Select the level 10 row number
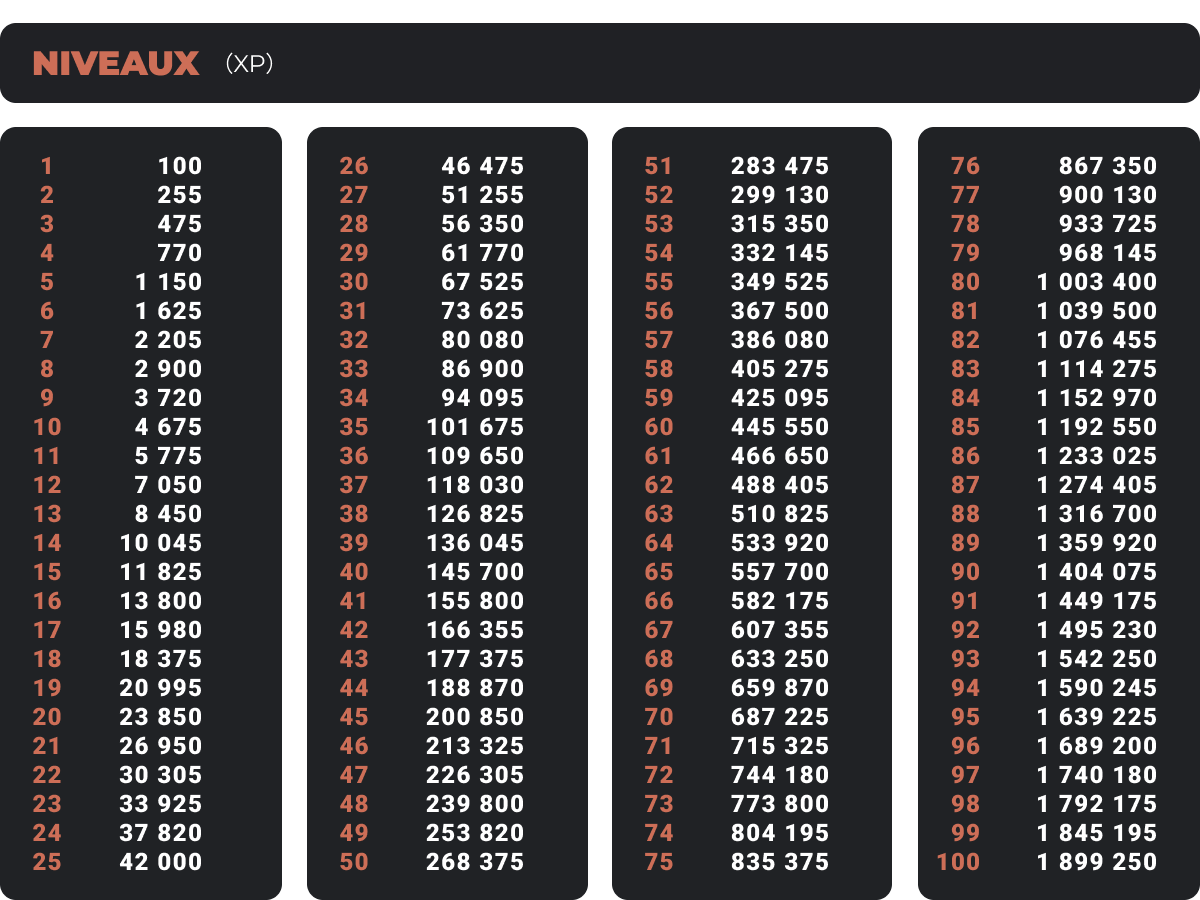The image size is (1200, 900). [x=47, y=427]
